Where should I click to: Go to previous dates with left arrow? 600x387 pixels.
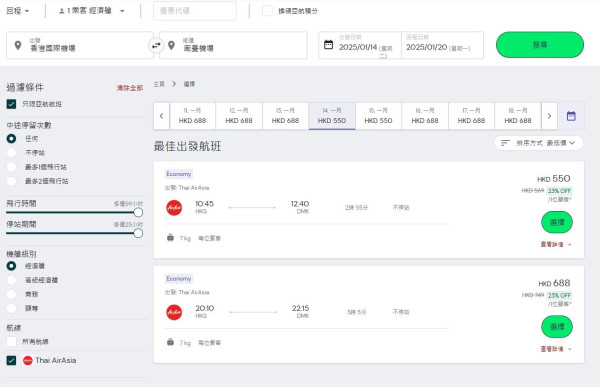coord(161,116)
